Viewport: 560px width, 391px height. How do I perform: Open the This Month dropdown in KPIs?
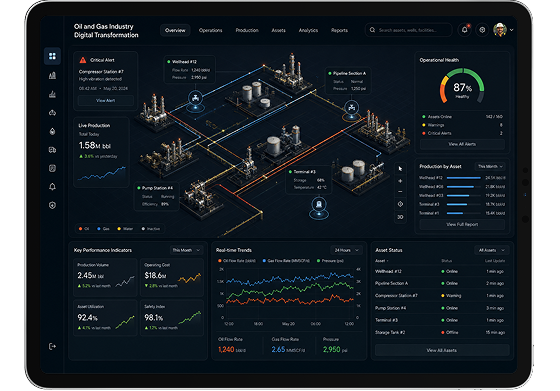click(x=186, y=250)
